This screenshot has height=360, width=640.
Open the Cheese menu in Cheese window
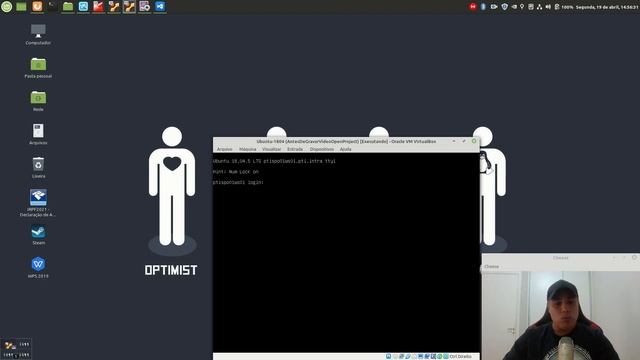pyautogui.click(x=491, y=267)
